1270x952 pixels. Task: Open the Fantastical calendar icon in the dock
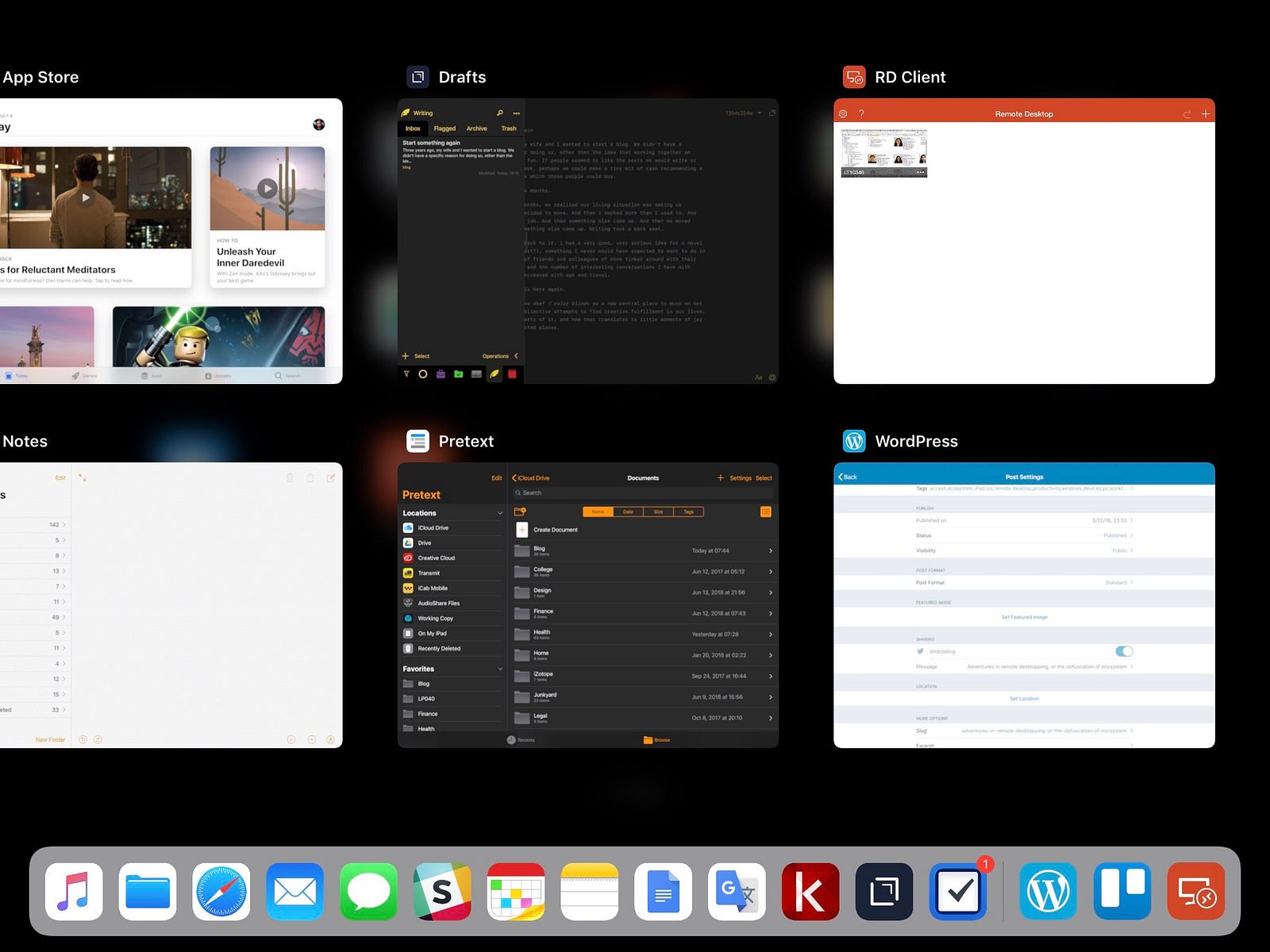[516, 892]
